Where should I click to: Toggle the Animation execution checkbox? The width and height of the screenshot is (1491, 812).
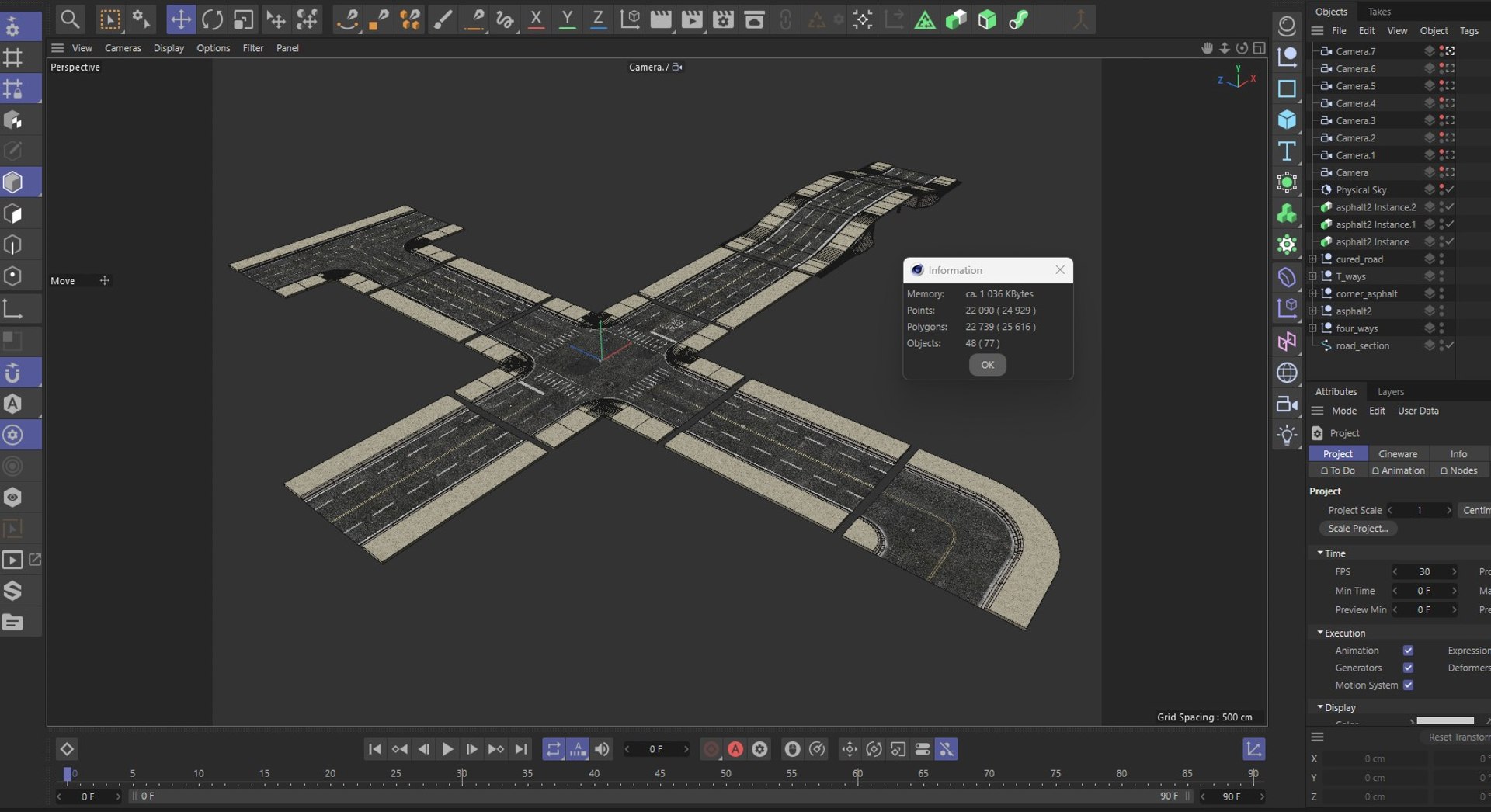[x=1408, y=651]
